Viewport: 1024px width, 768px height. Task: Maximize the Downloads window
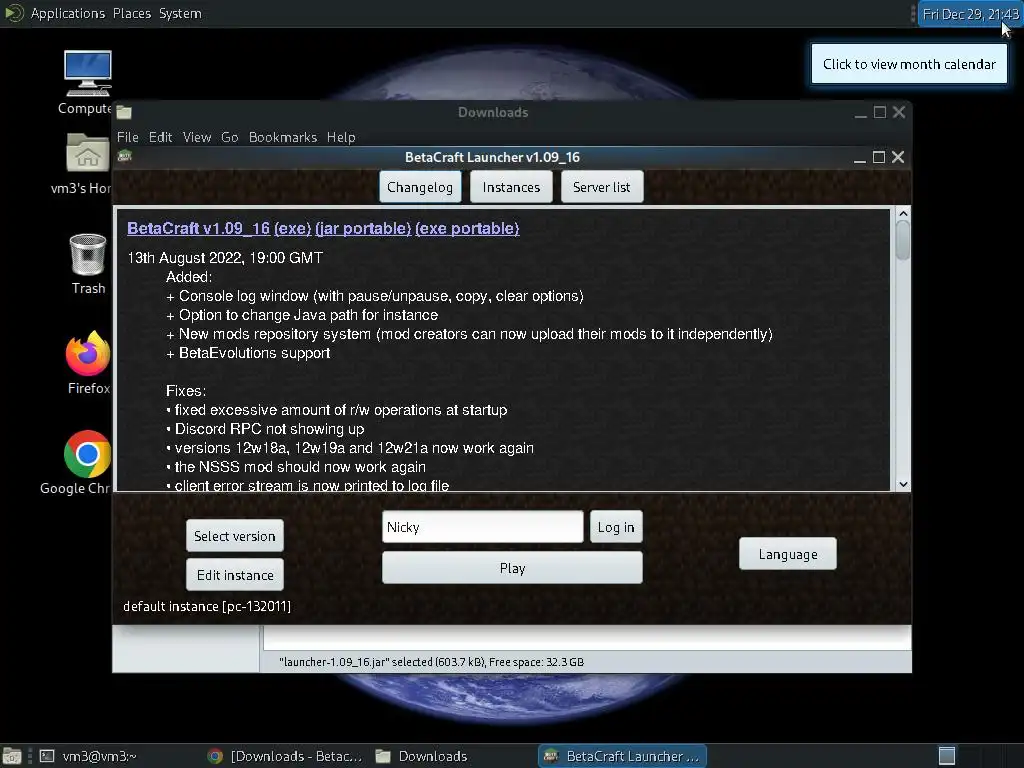coord(880,112)
